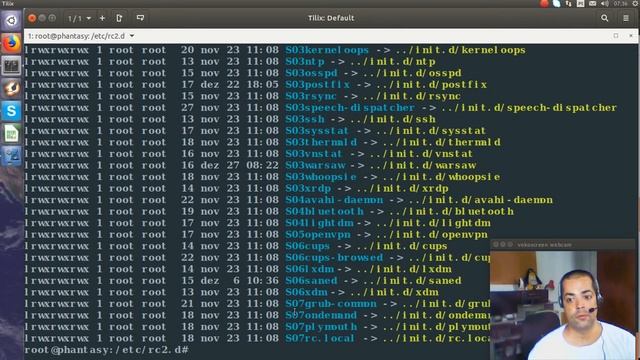Click the dez 27 08:22 timestamp
The image size is (640, 360).
[x=240, y=165]
